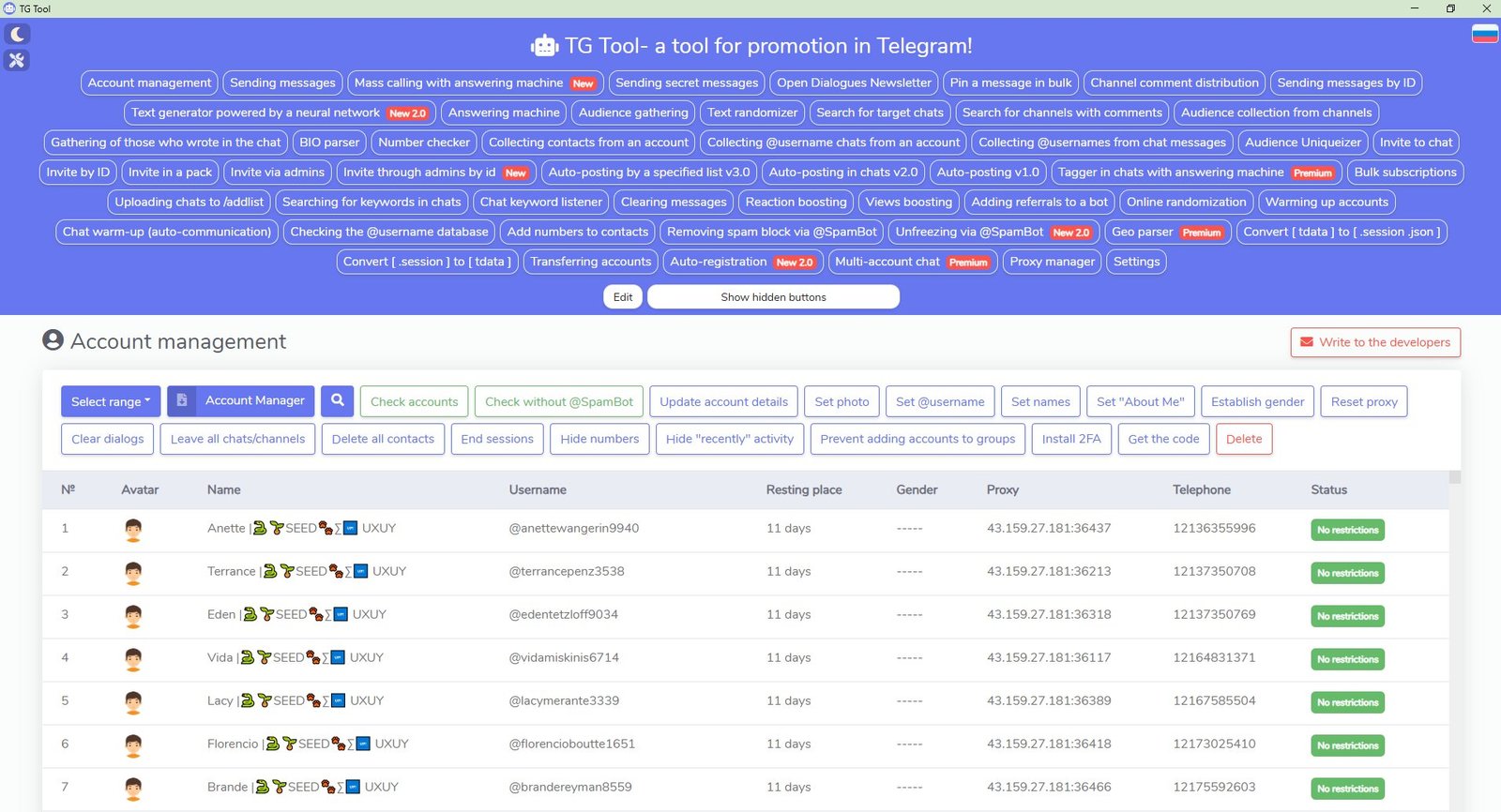The width and height of the screenshot is (1501, 812).
Task: Expand the Select range dropdown
Action: 110,401
